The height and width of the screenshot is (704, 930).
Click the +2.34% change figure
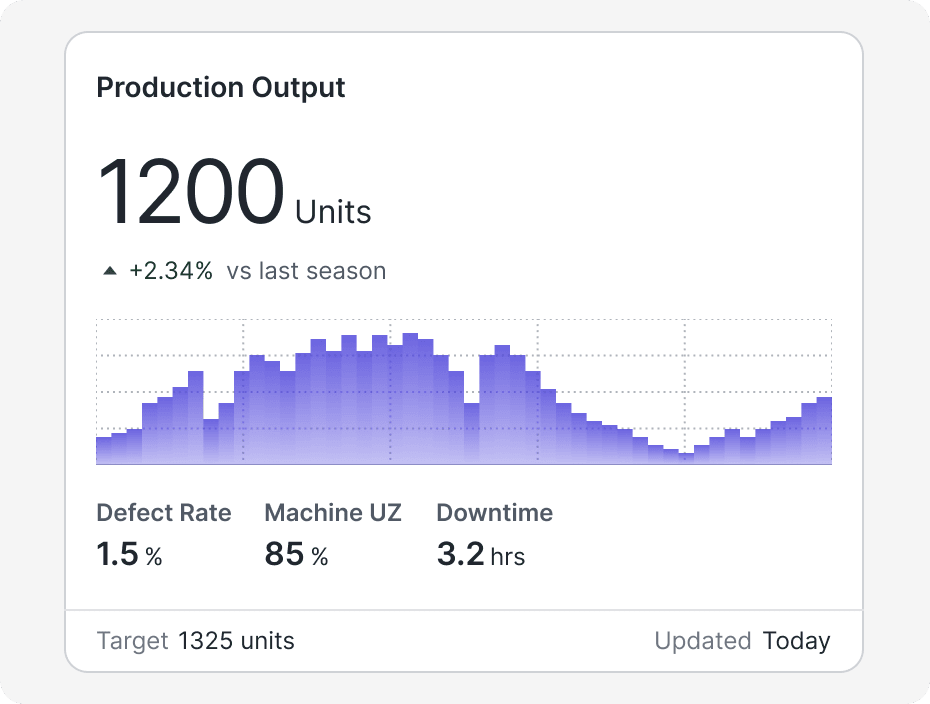[x=171, y=271]
